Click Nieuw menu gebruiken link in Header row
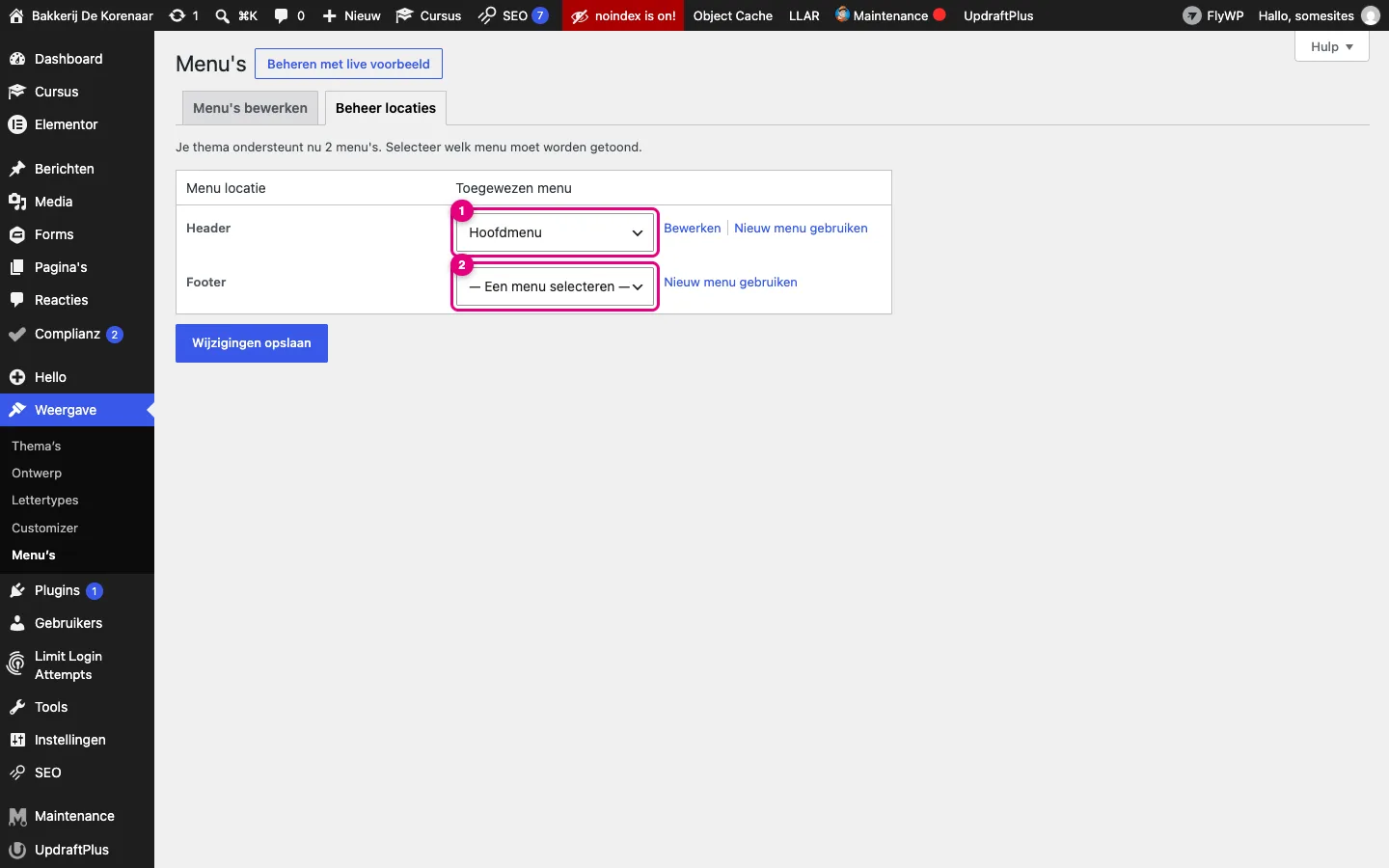Image resolution: width=1389 pixels, height=868 pixels. pos(801,229)
